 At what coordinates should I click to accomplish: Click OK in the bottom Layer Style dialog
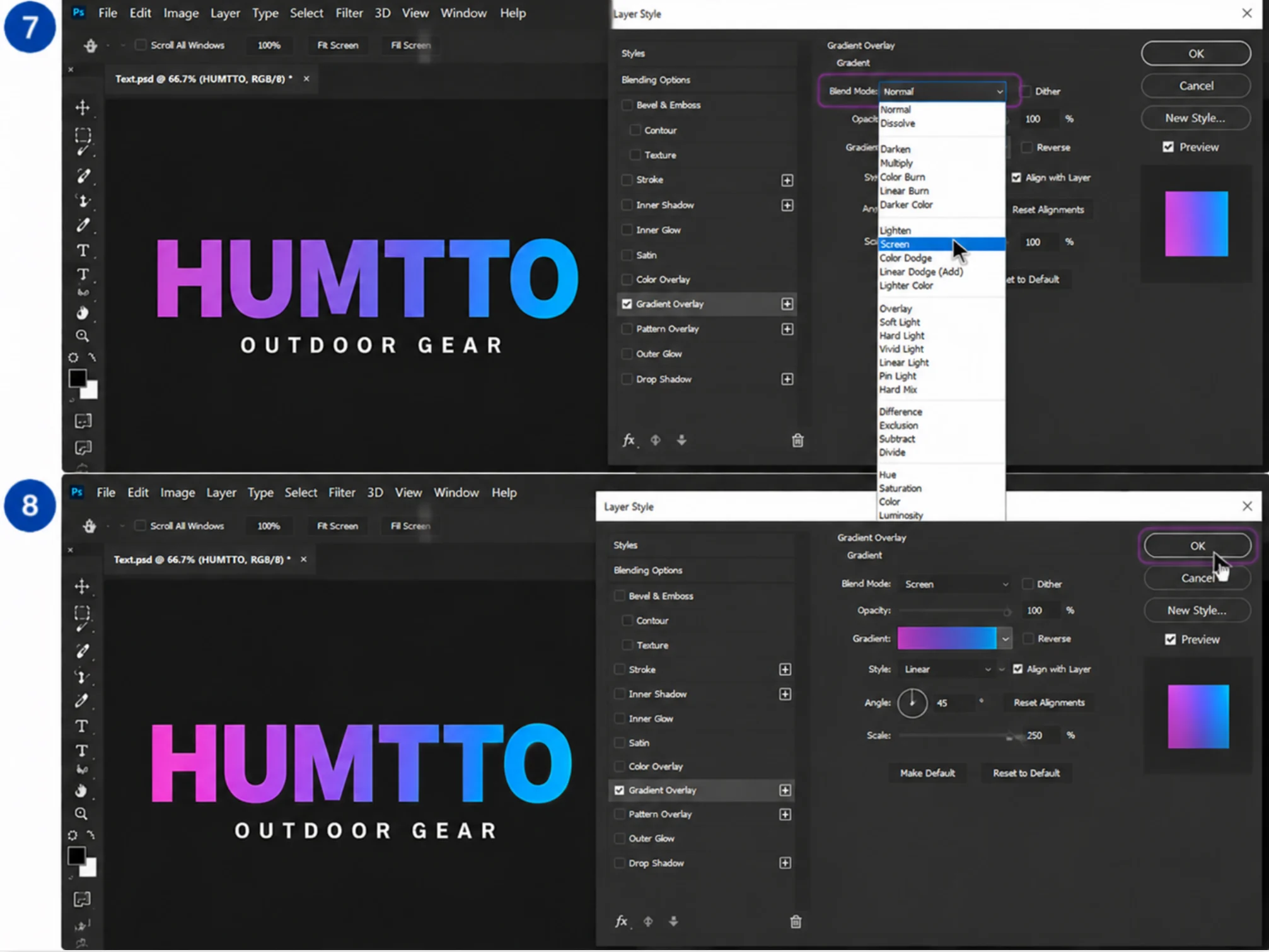click(x=1198, y=546)
